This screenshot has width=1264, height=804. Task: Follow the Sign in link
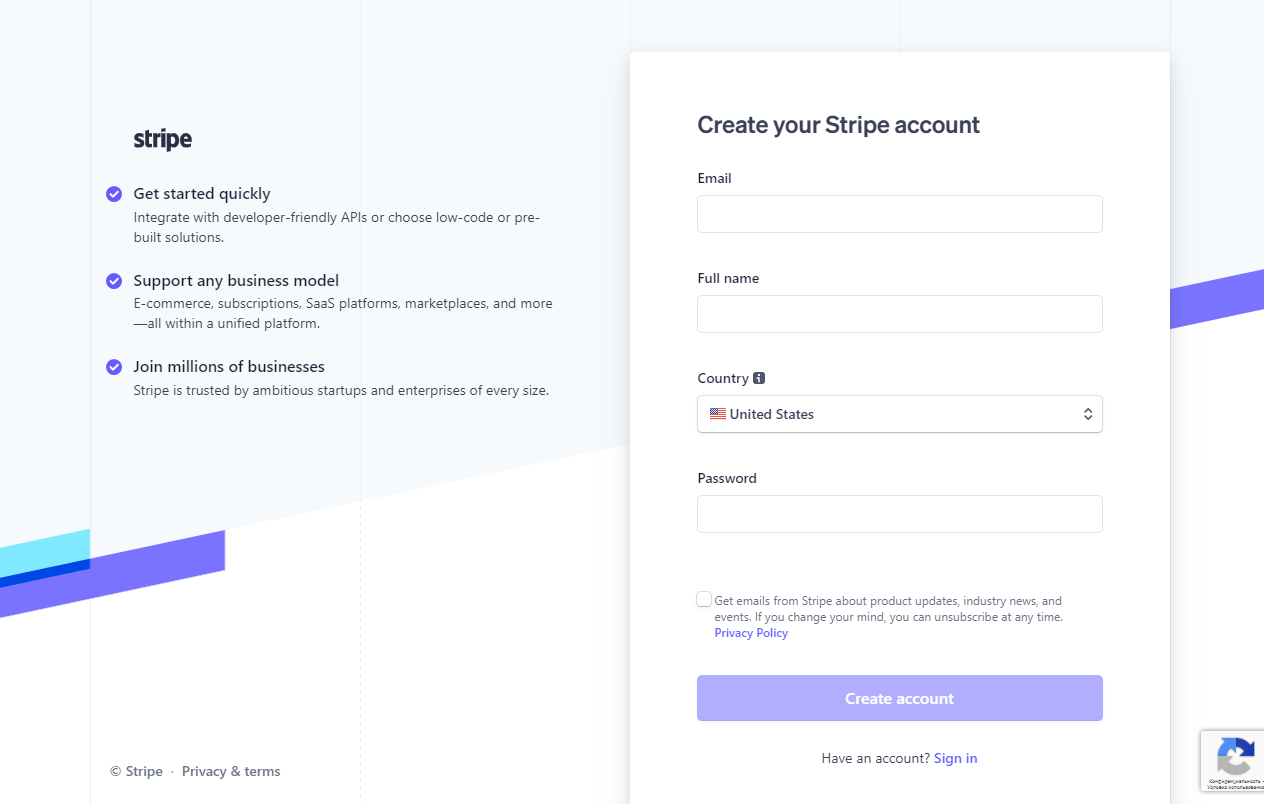click(955, 758)
